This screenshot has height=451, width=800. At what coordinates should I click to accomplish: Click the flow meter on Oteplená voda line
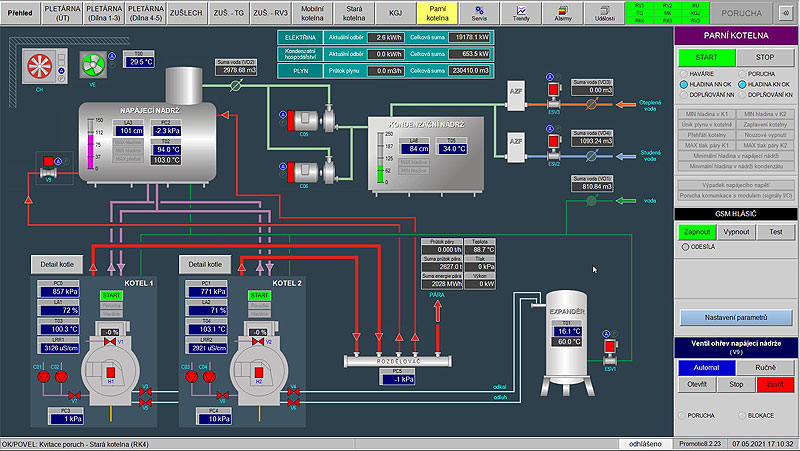(591, 104)
